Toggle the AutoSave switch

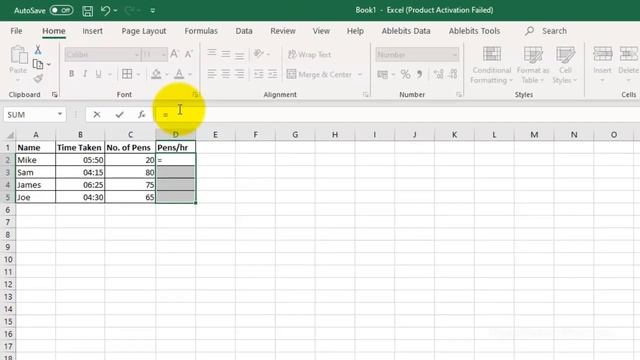(61, 10)
